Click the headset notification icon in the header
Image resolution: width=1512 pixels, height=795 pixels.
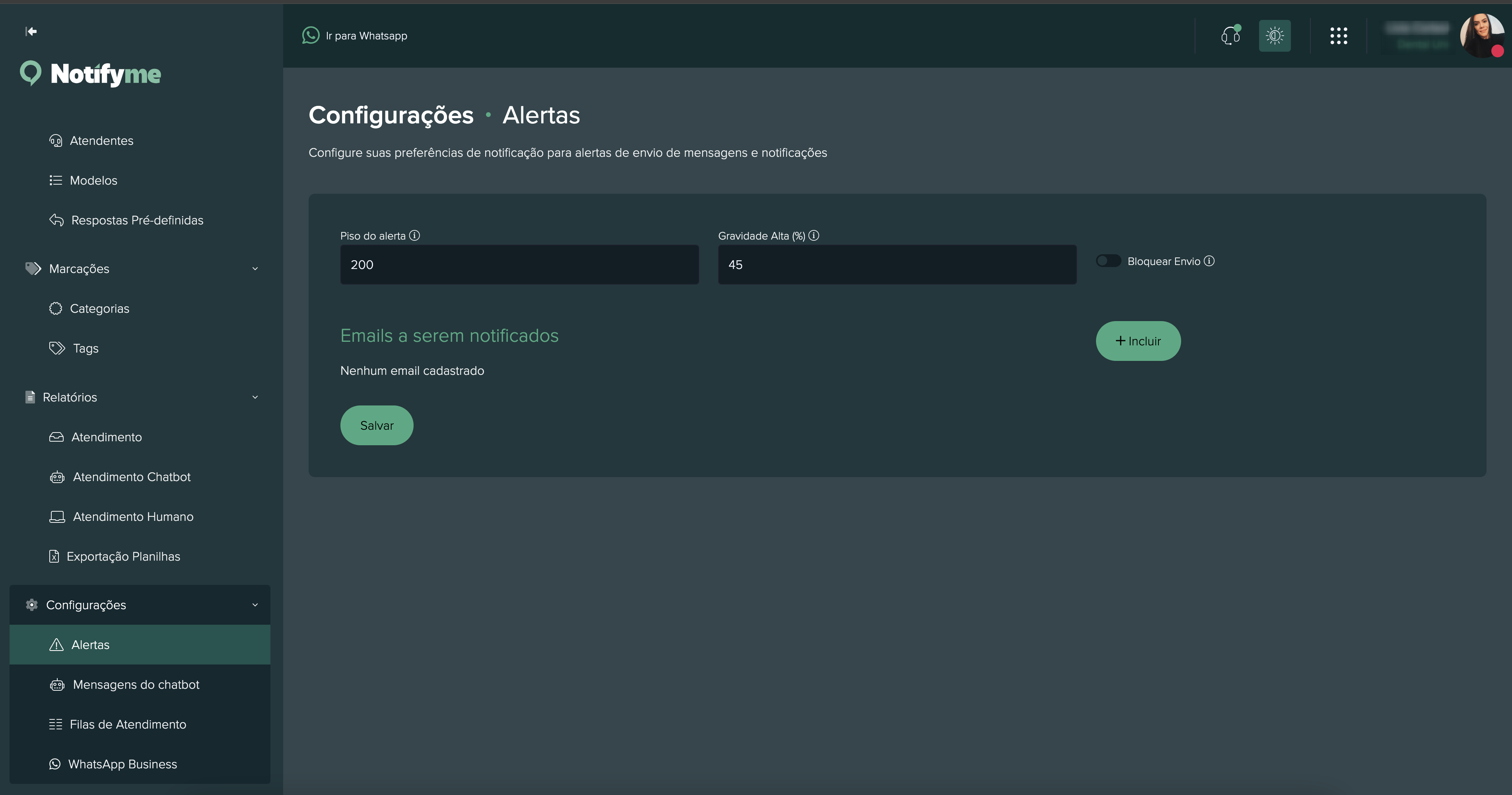[x=1230, y=35]
